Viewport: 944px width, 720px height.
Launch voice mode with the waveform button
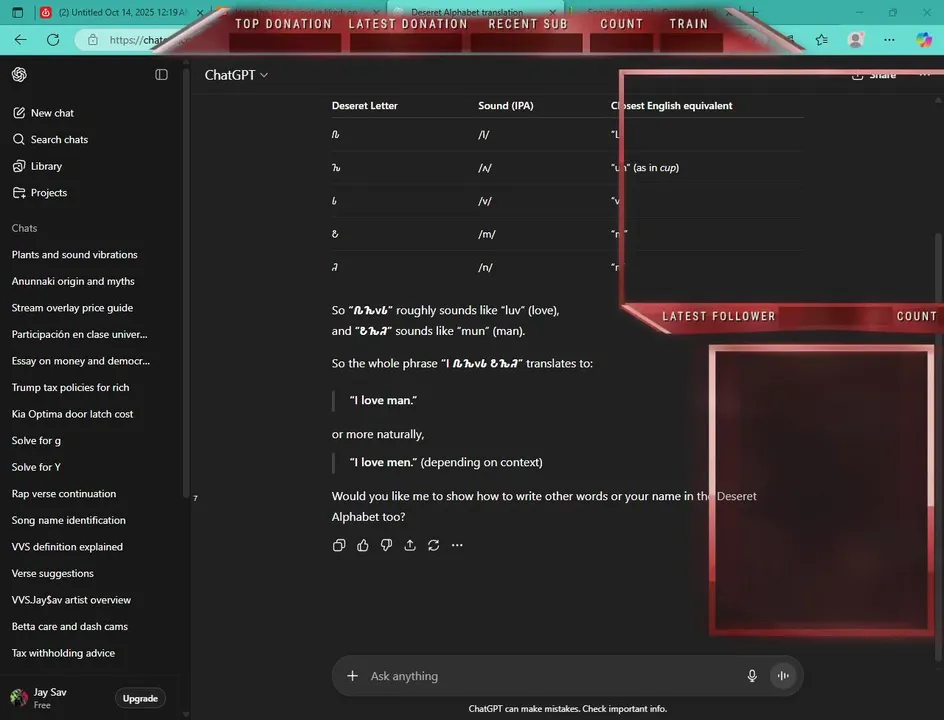point(783,676)
